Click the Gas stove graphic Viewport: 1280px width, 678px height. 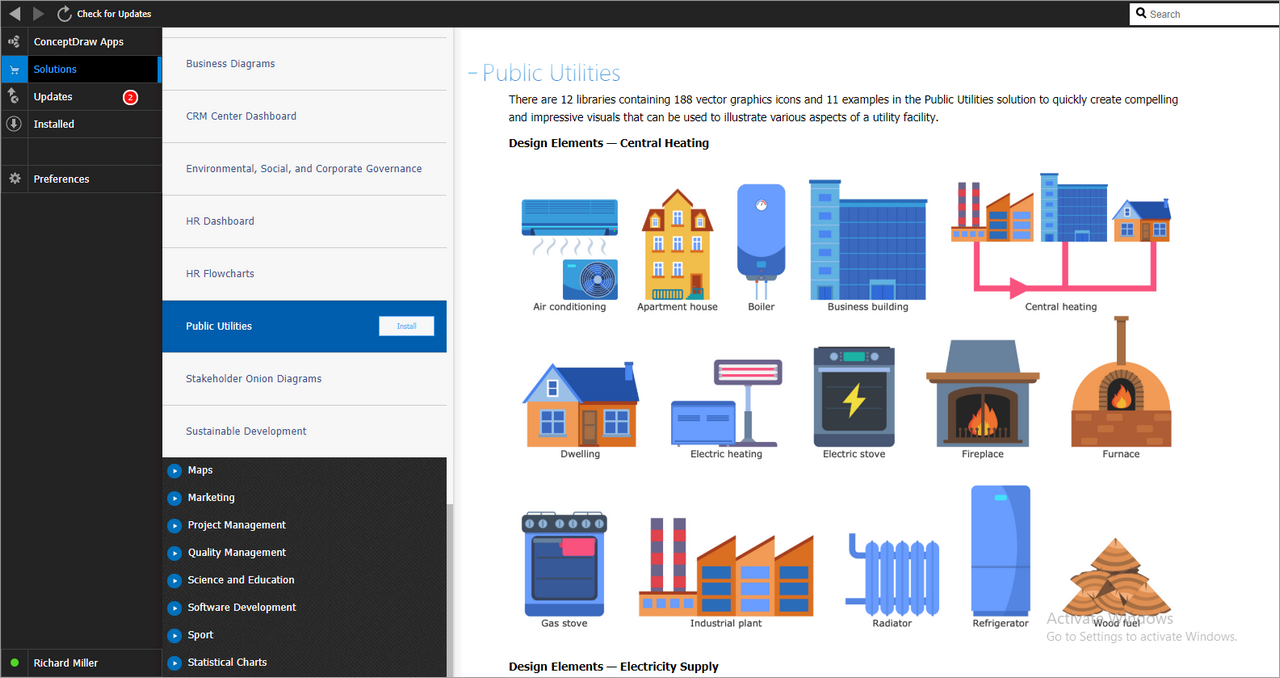[x=565, y=565]
